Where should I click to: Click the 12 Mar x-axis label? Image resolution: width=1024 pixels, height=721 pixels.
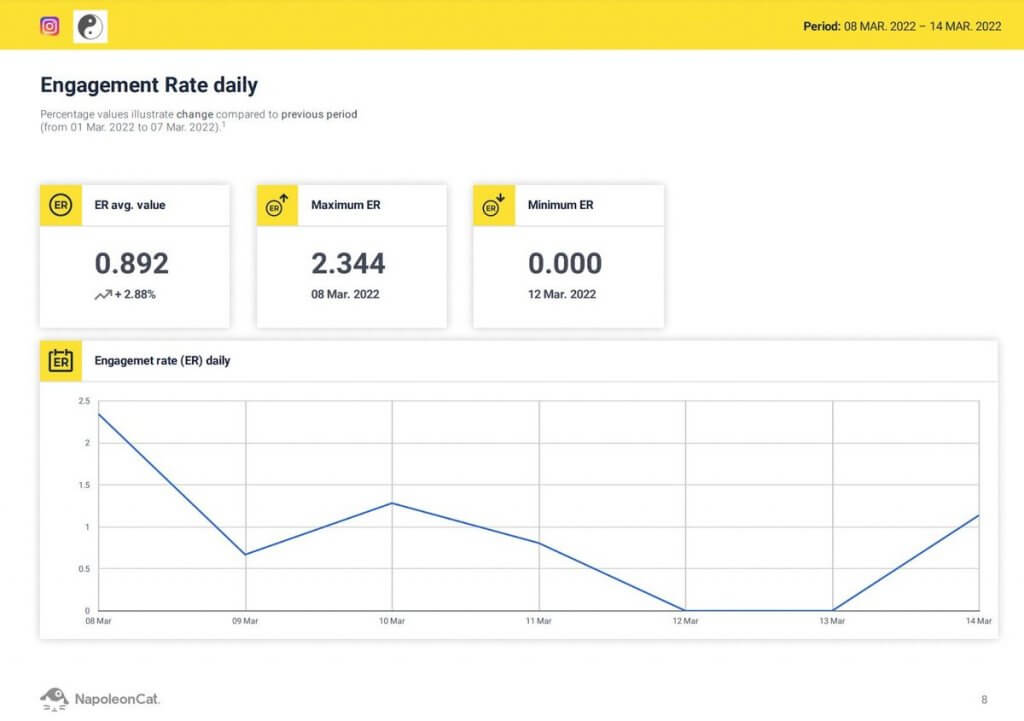coord(686,621)
